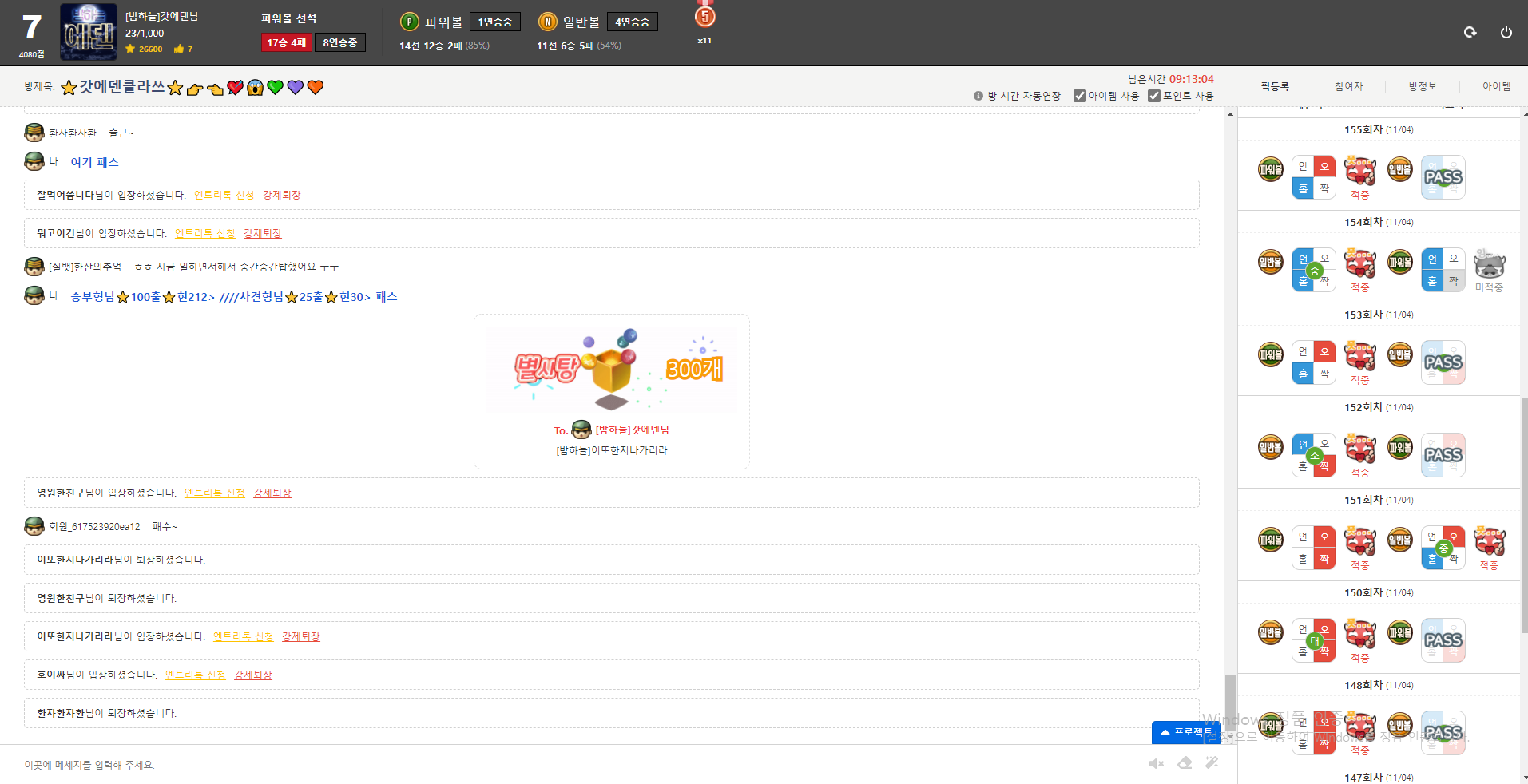Image resolution: width=1528 pixels, height=784 pixels.
Task: Click PASS pick box in 155회차 row
Action: pyautogui.click(x=1443, y=177)
